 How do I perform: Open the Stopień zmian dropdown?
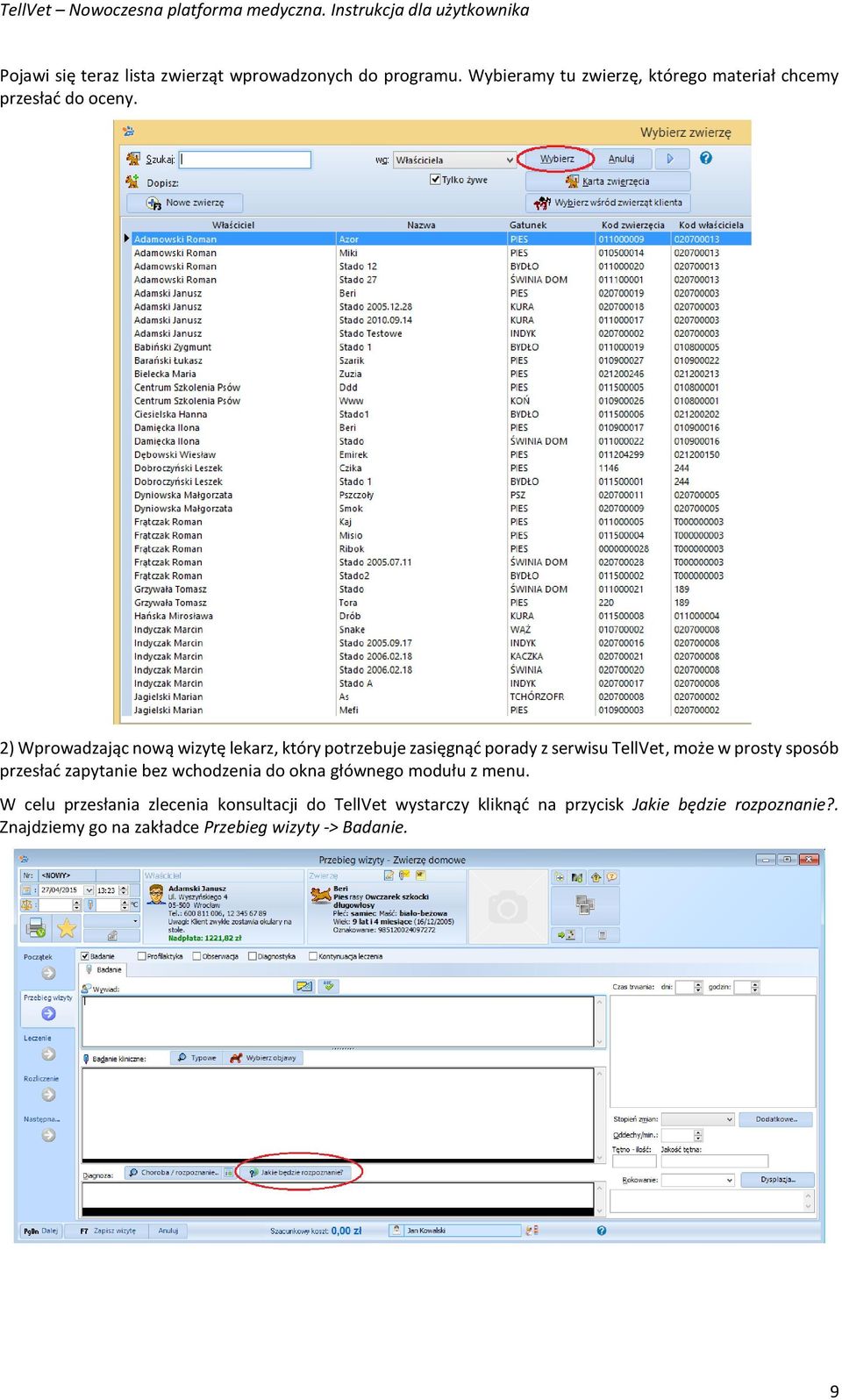click(x=698, y=1119)
